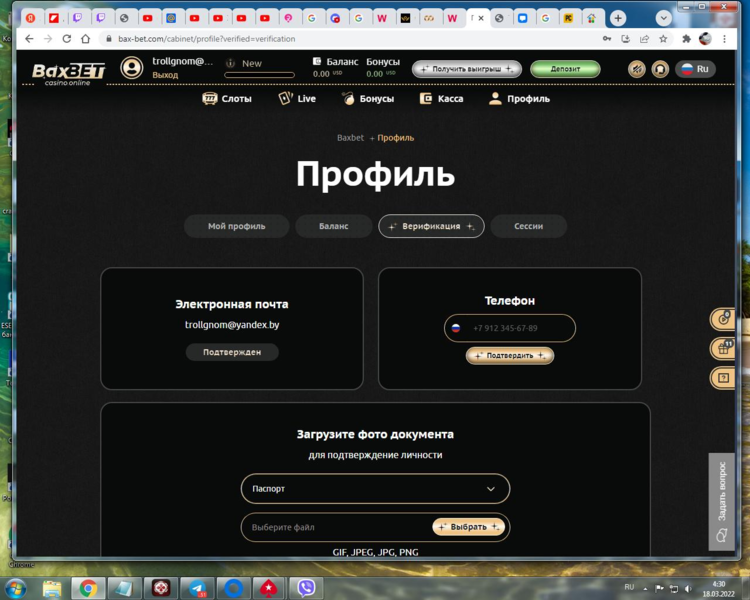Screen dimensions: 750x600
Task: Open the user avatar icon in header
Action: pos(132,67)
